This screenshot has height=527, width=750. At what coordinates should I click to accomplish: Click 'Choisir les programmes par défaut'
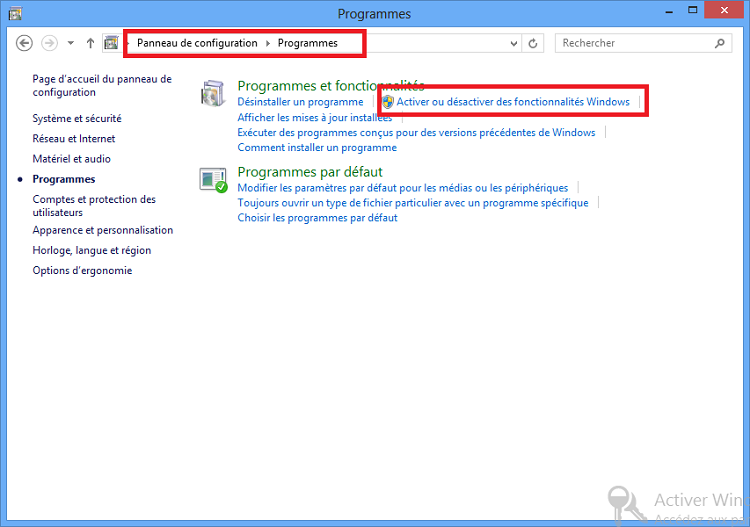[317, 218]
